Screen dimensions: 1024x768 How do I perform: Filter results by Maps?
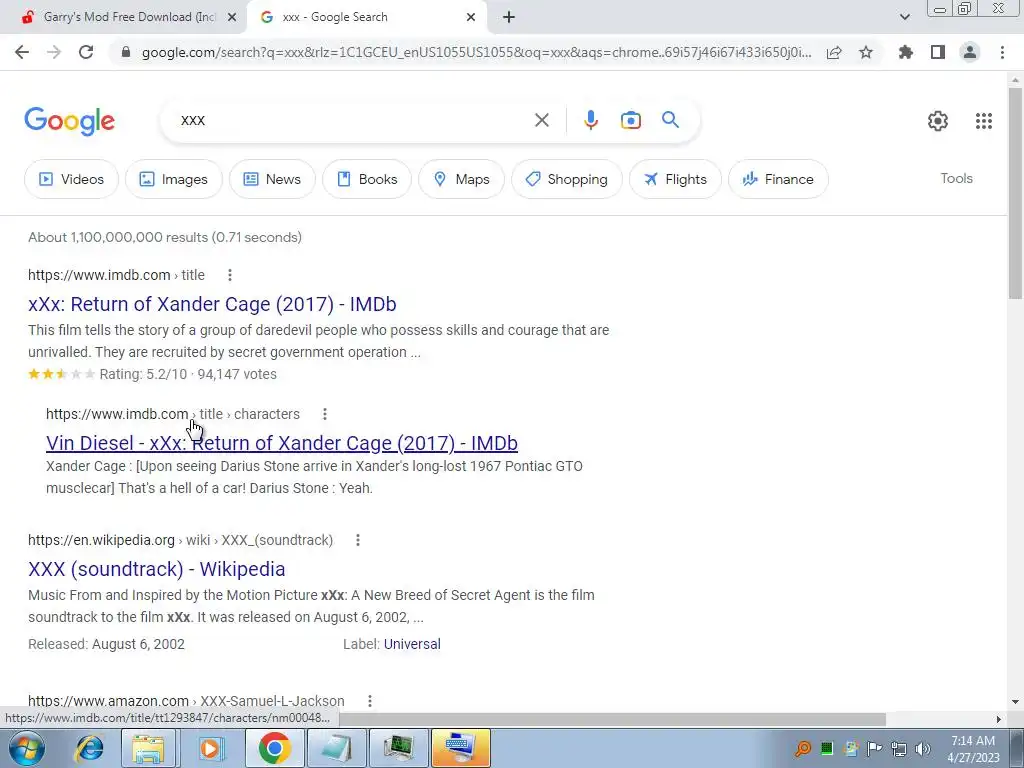(461, 179)
